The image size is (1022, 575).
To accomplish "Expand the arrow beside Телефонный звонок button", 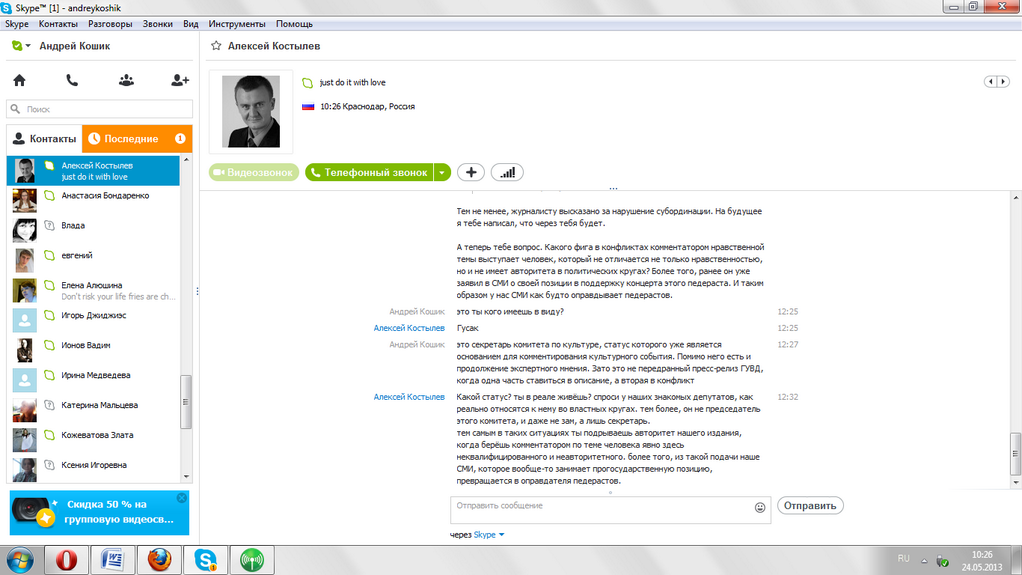I will tap(442, 172).
